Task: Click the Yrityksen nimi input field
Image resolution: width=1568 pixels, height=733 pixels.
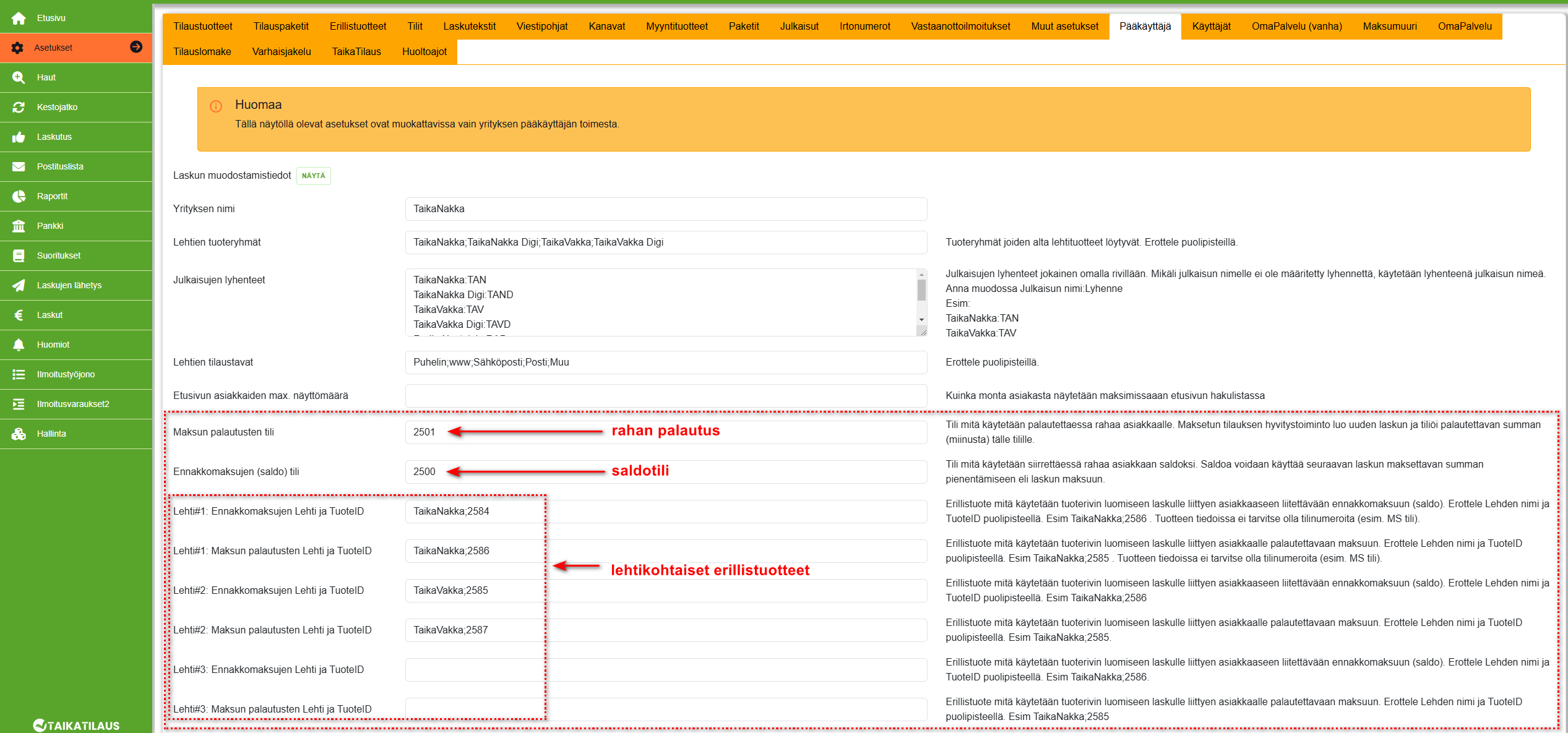Action: (x=666, y=209)
